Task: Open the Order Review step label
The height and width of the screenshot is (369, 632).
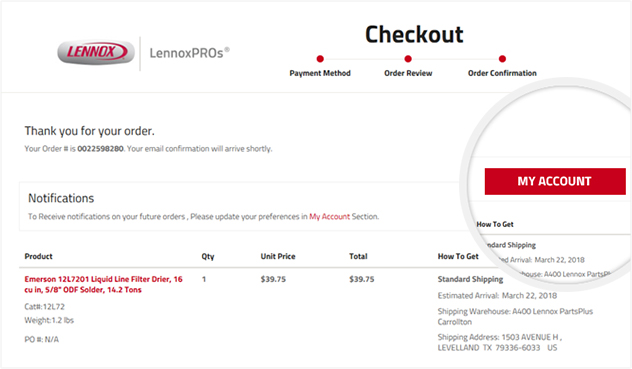Action: 408,73
